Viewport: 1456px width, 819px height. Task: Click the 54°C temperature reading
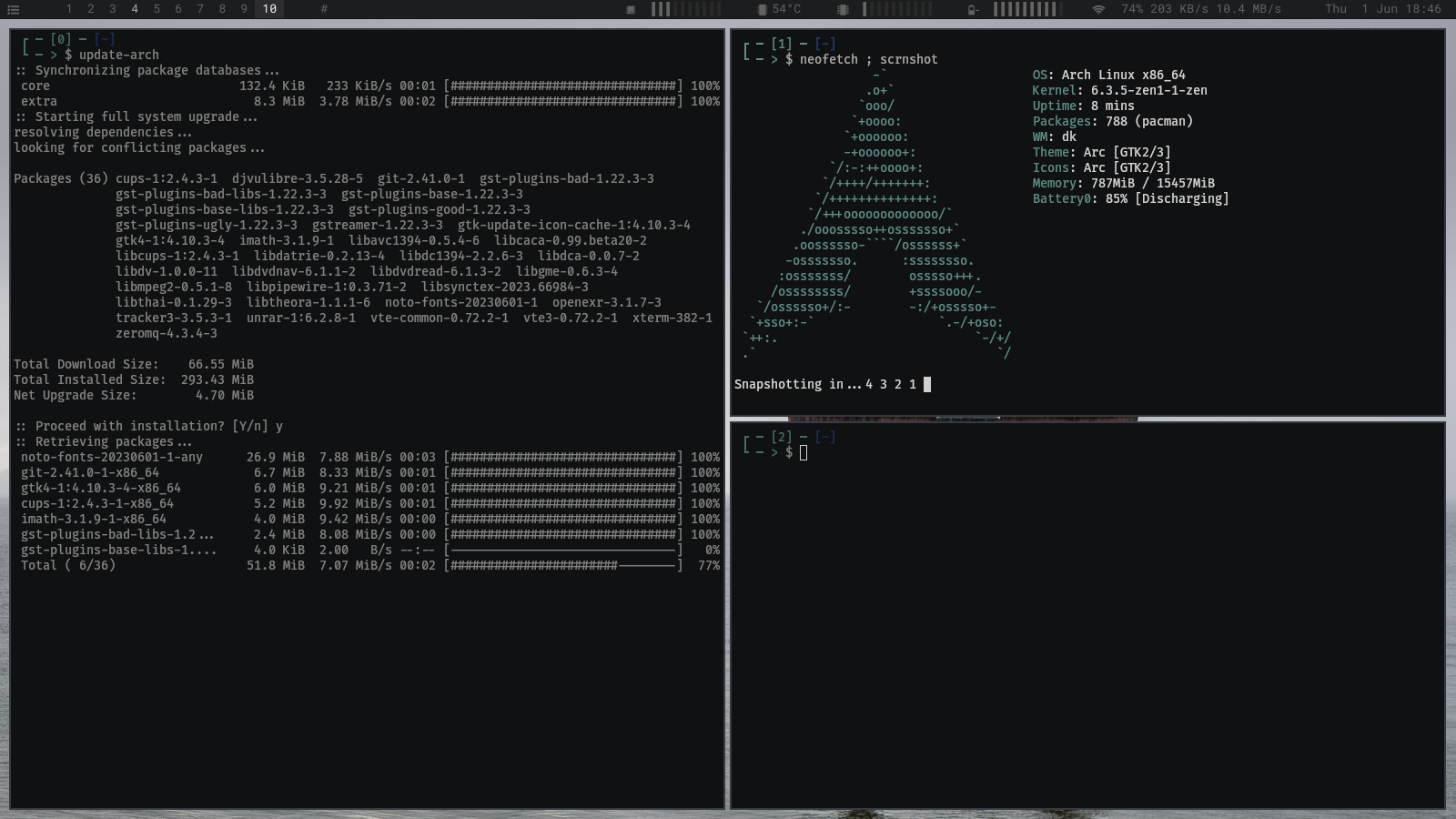[786, 9]
